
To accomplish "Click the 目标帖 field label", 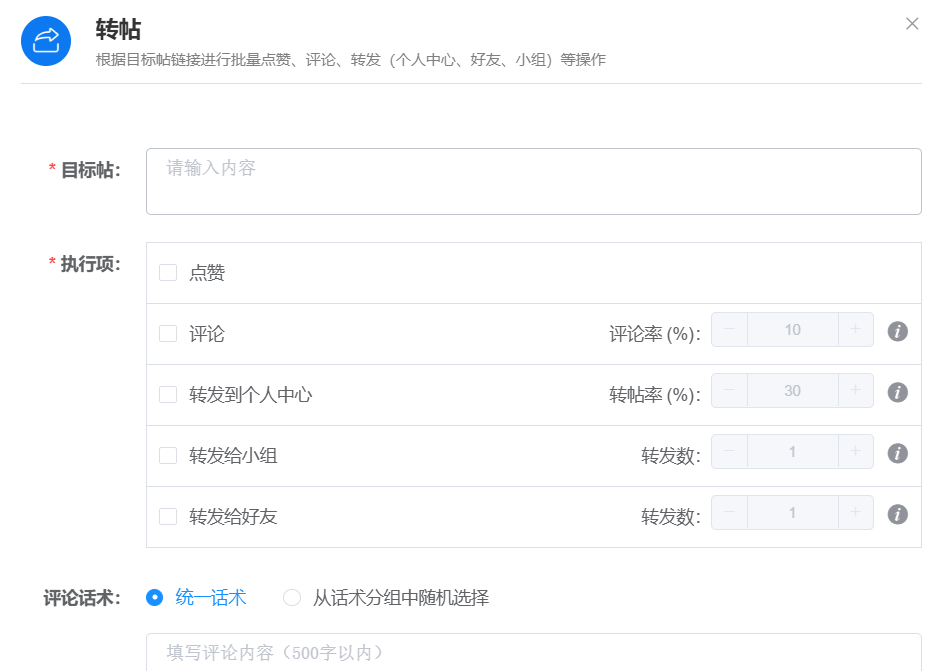I will tap(91, 170).
